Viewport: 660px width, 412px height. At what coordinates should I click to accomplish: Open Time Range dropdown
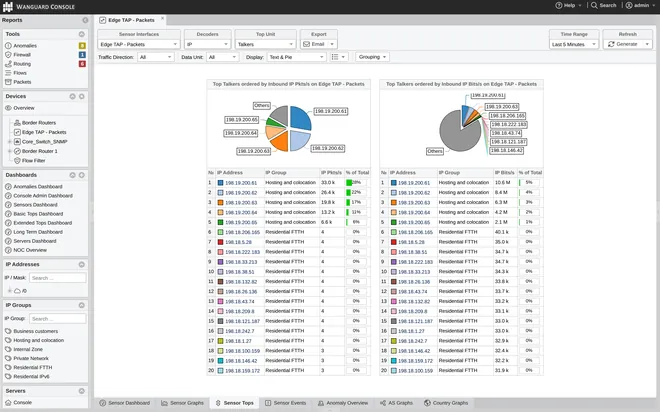tap(574, 44)
